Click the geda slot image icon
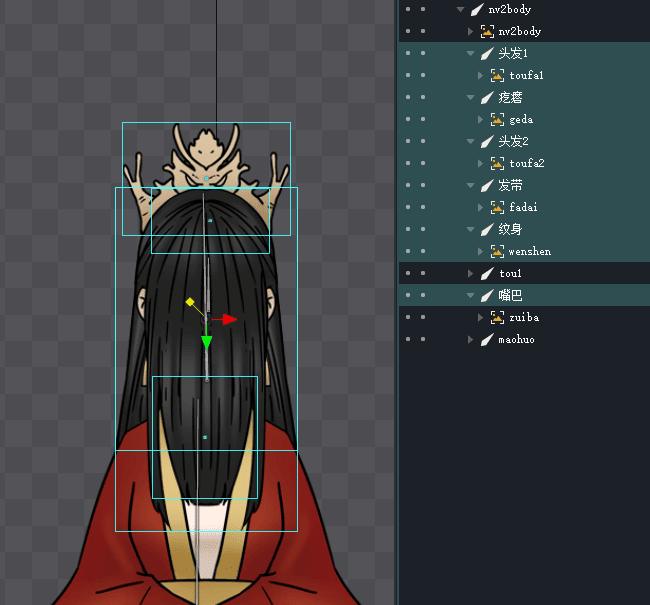This screenshot has height=605, width=650. click(x=497, y=120)
